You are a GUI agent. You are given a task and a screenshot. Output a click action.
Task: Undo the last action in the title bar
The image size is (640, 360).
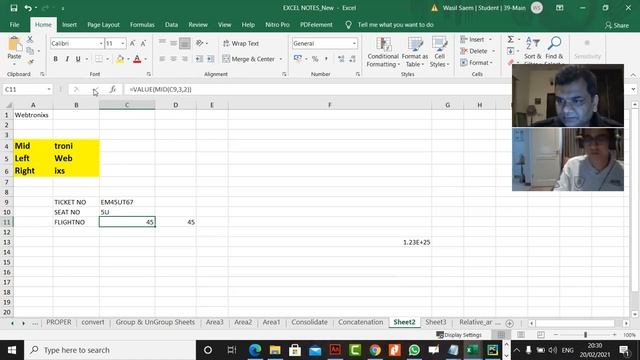pos(28,8)
